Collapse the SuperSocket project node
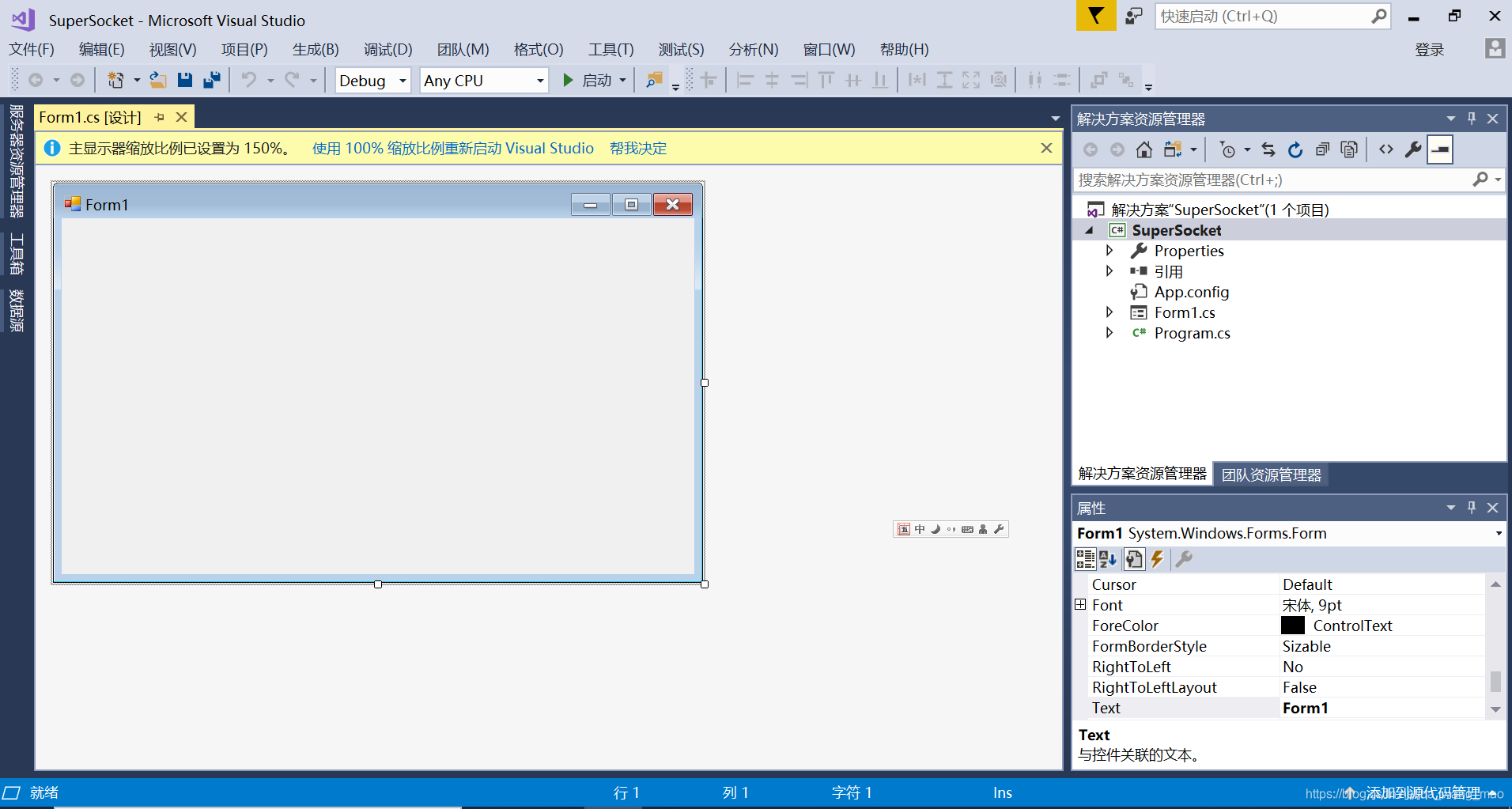 click(x=1089, y=230)
